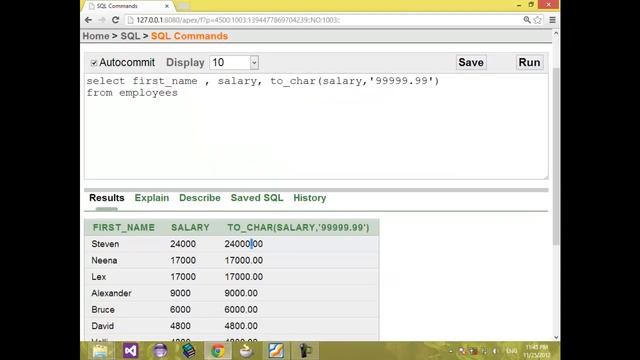Click in the SQL editor text area
This screenshot has height=360, width=640.
coord(316,127)
